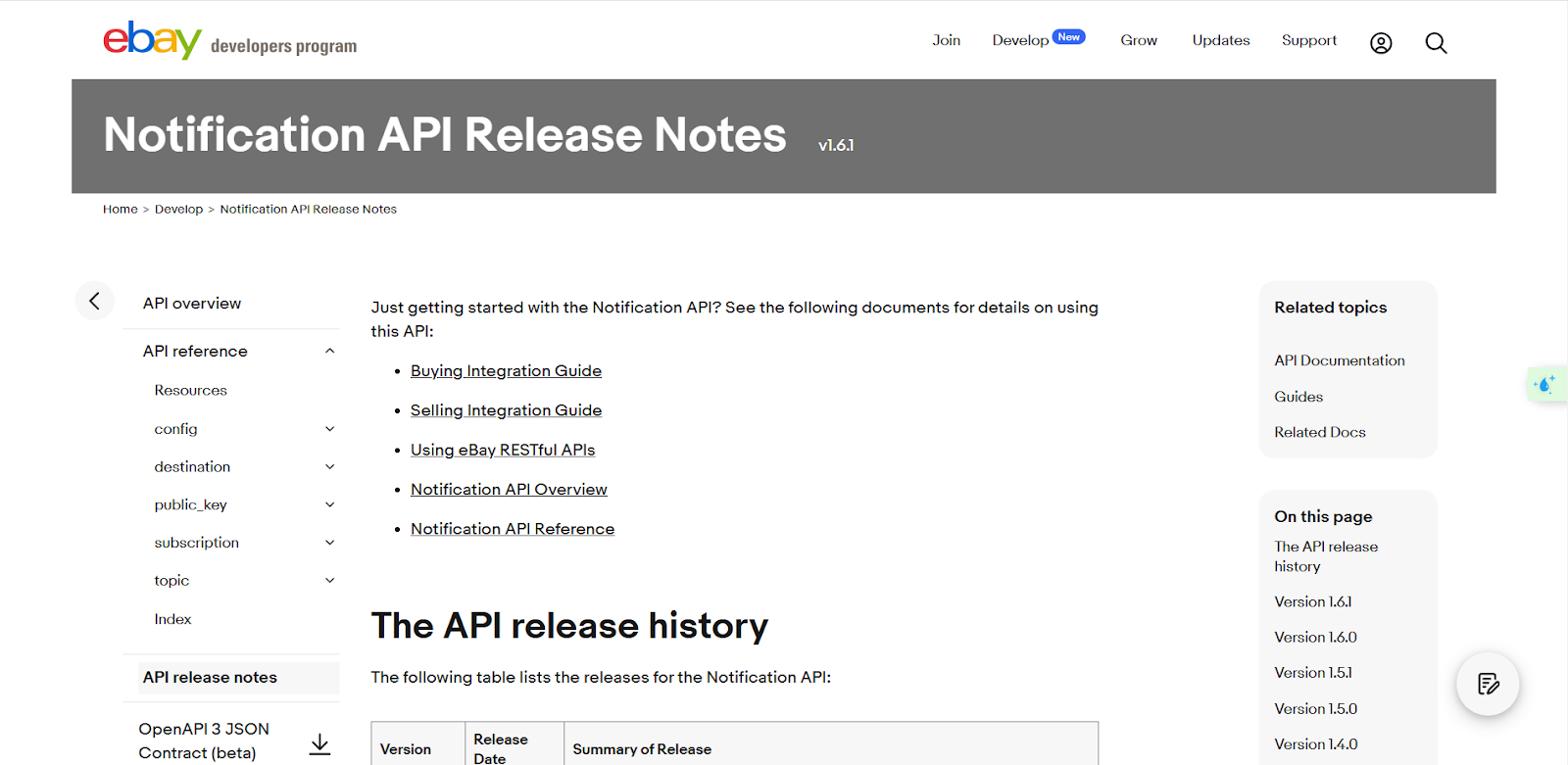This screenshot has width=1568, height=765.
Task: Open Notification API Overview link
Action: (509, 489)
